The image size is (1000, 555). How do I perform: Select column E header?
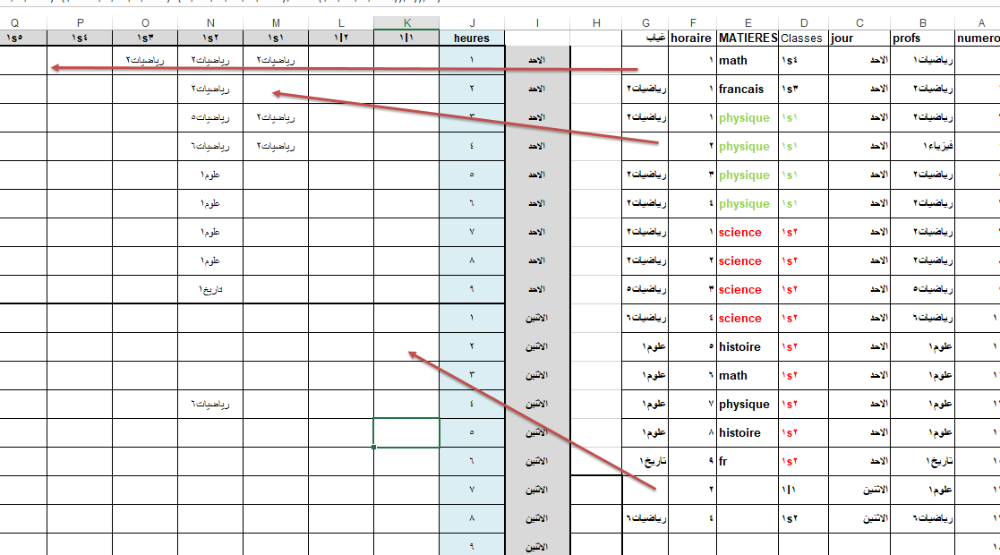point(747,23)
